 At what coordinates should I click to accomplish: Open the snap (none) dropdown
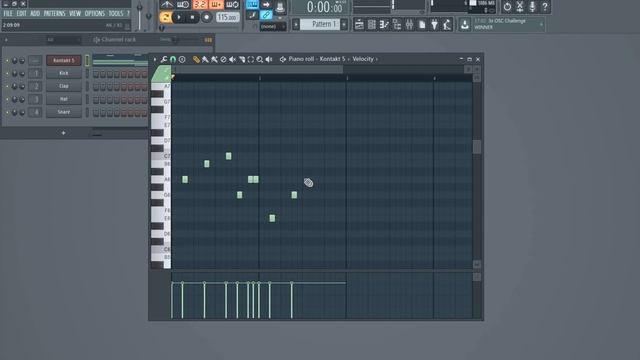coord(273,27)
